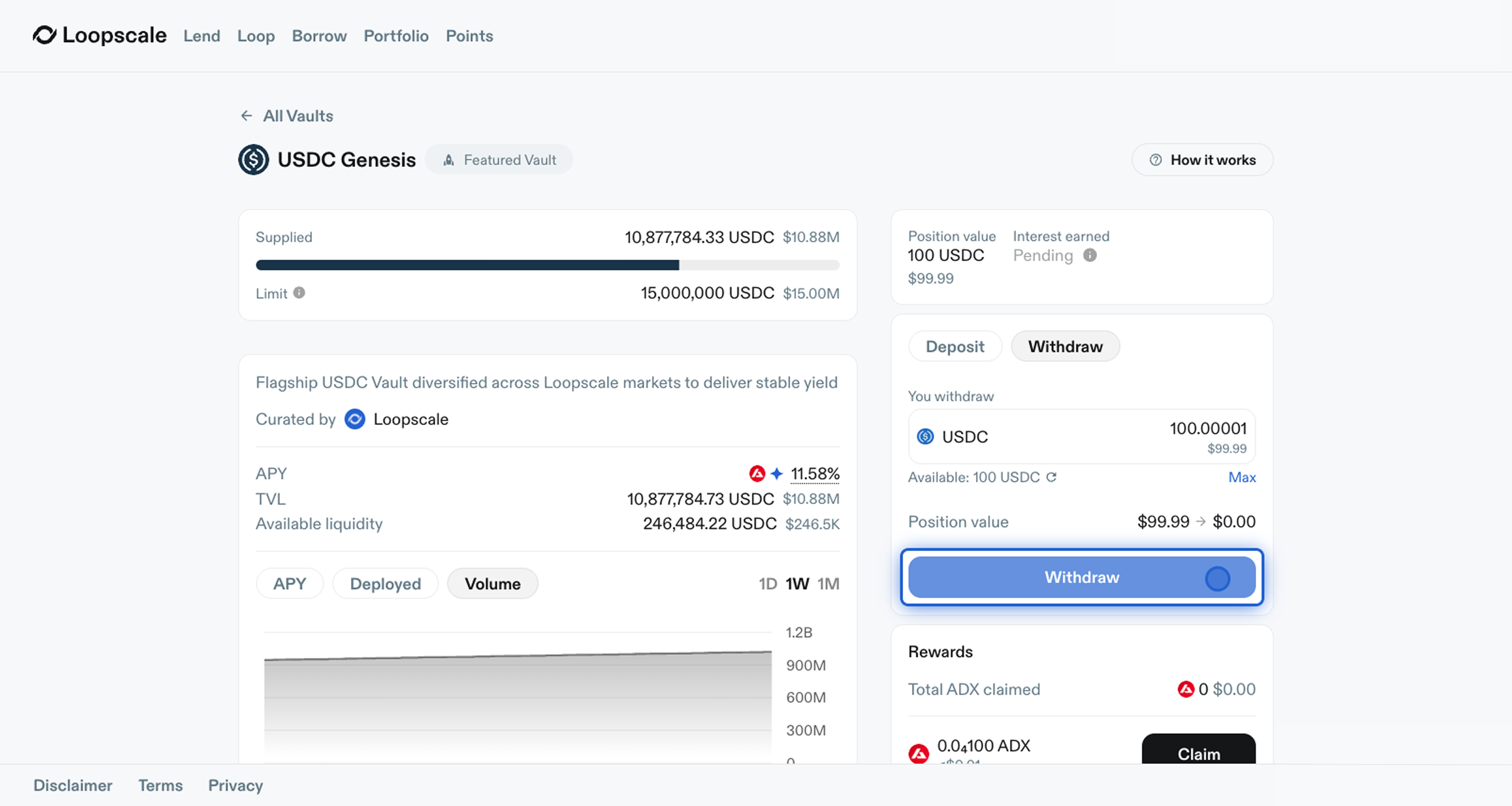Click the back arrow beside All Vaults
Viewport: 1512px width, 806px height.
pos(246,116)
